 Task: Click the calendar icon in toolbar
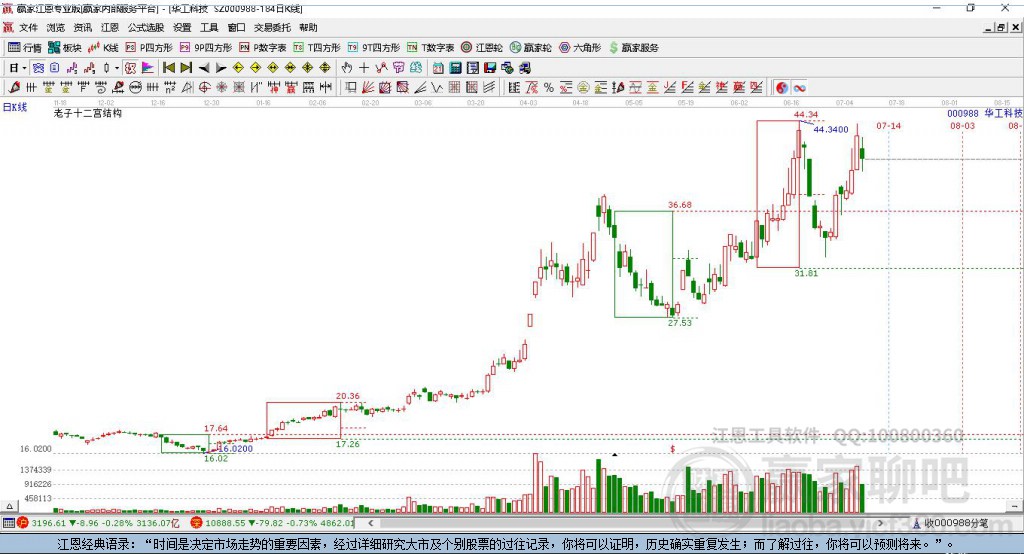pos(438,68)
